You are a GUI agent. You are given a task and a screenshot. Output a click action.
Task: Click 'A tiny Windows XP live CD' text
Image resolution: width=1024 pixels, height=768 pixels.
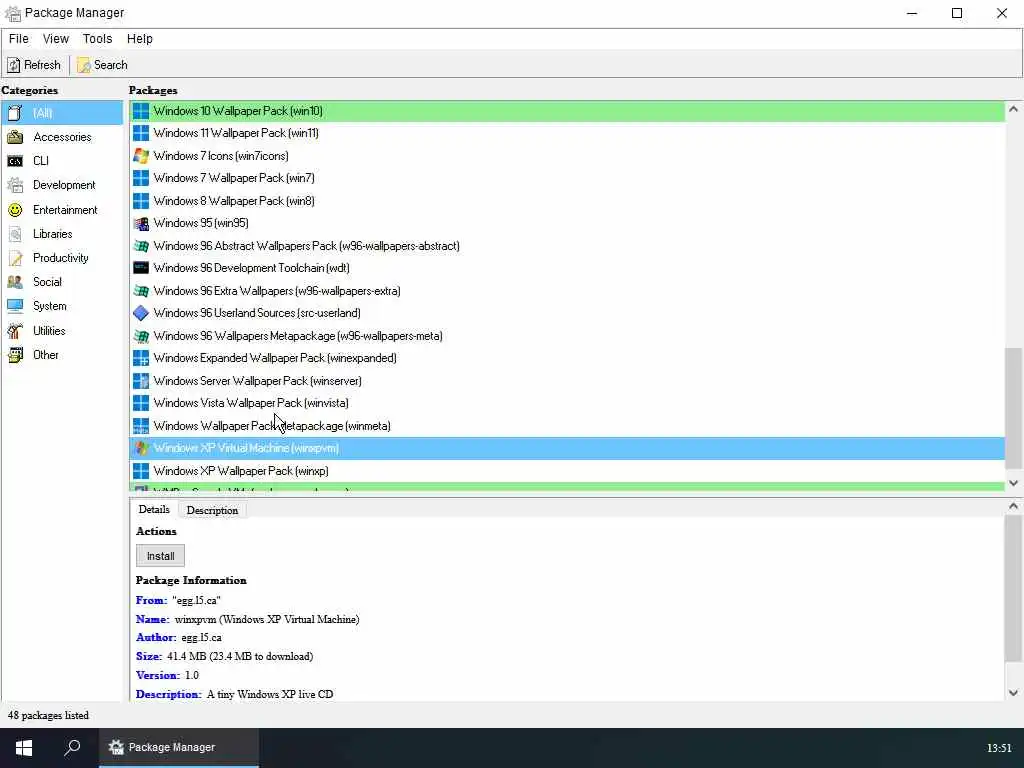[x=270, y=694]
